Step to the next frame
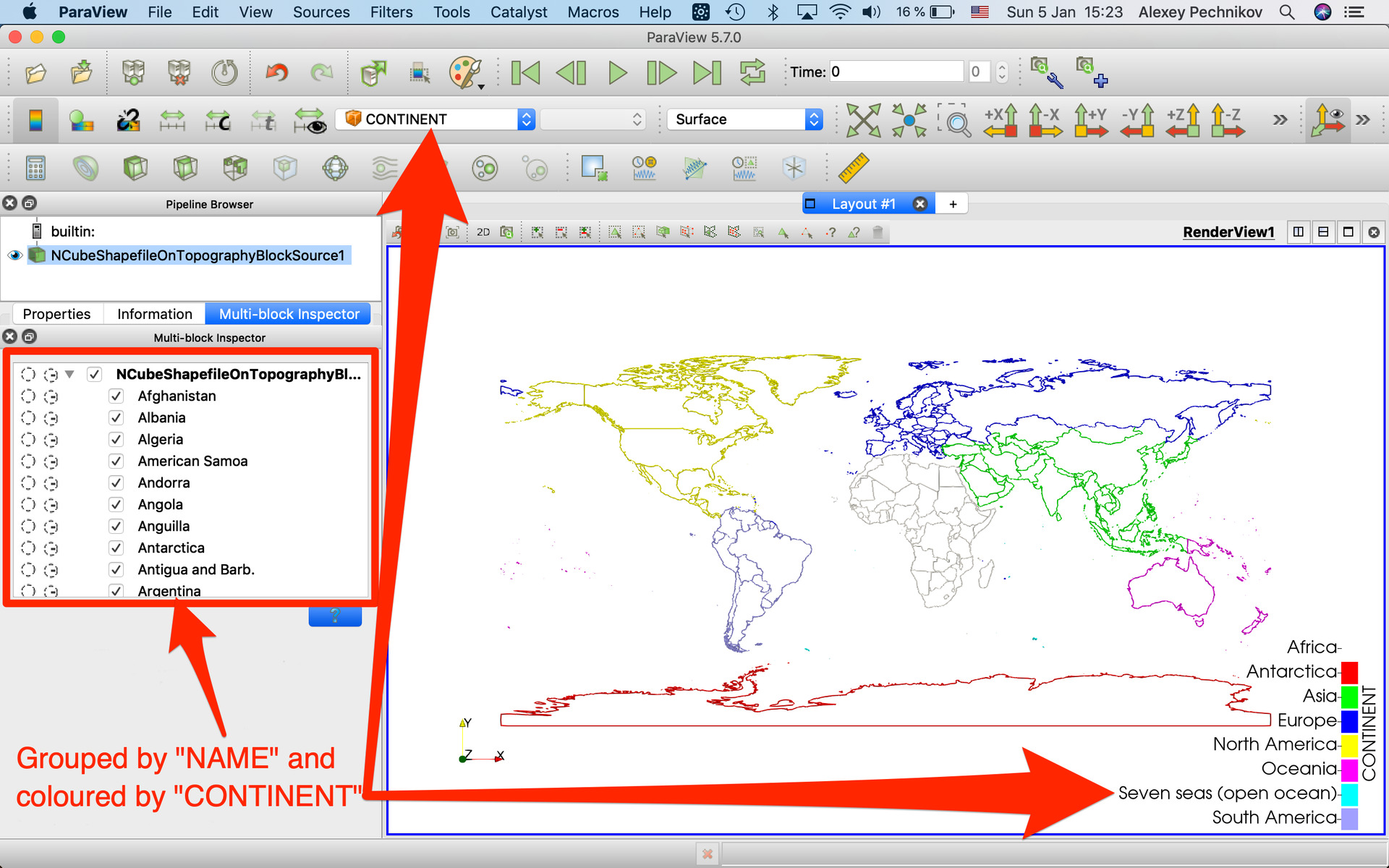Viewport: 1389px width, 868px height. point(661,72)
